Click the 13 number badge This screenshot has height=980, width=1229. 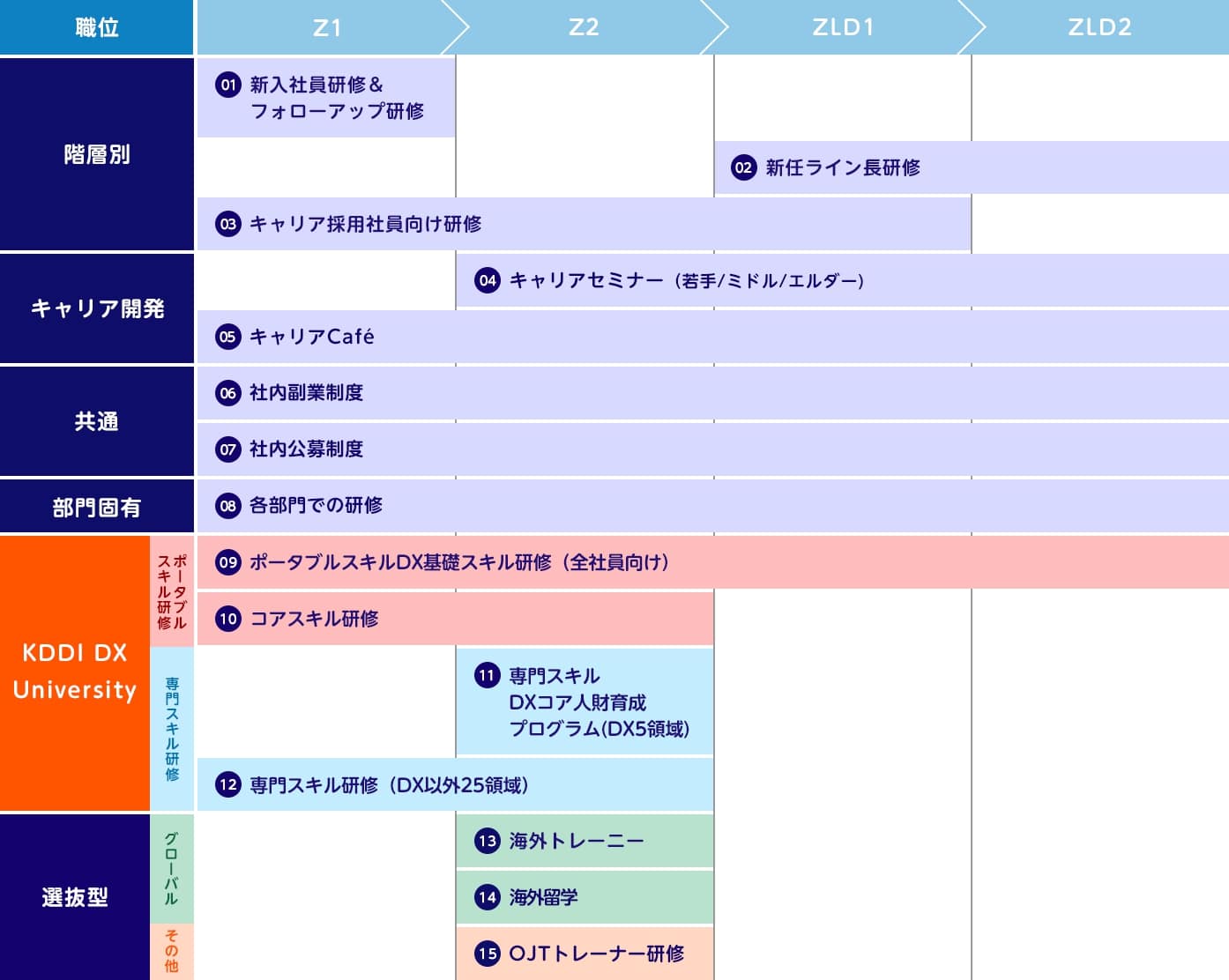488,841
